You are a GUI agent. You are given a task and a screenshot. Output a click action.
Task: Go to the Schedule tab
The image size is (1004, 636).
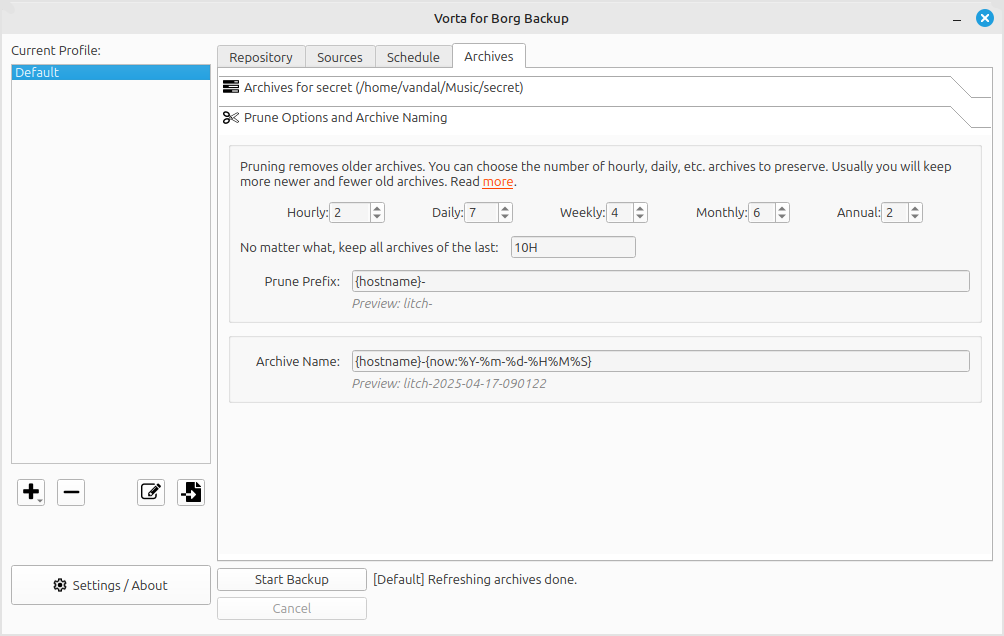pyautogui.click(x=413, y=57)
